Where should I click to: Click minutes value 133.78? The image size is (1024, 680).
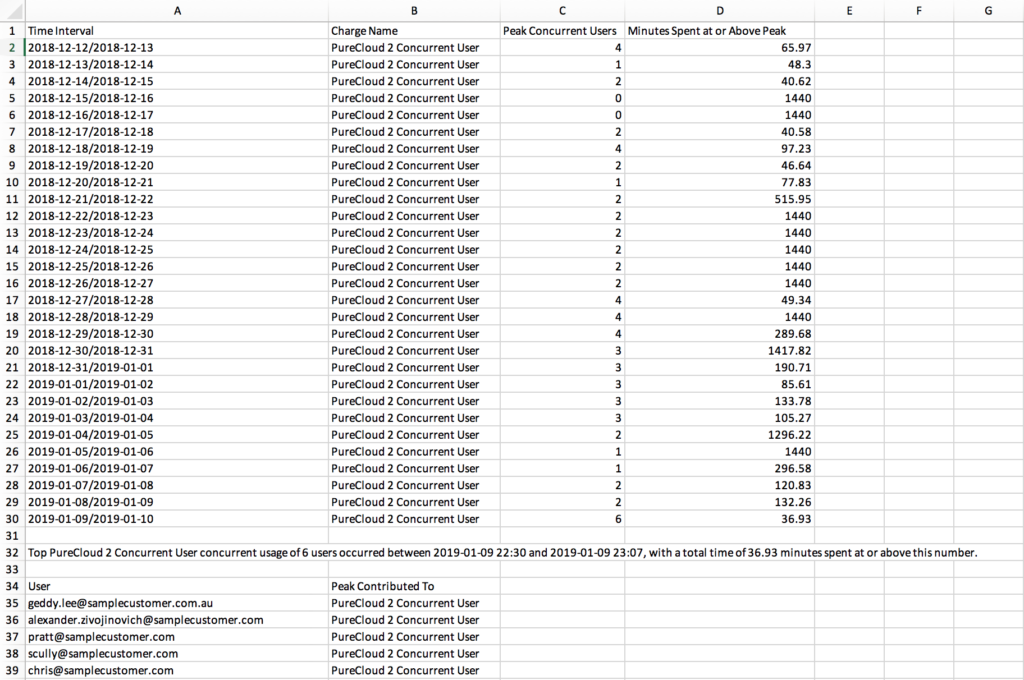(x=720, y=401)
